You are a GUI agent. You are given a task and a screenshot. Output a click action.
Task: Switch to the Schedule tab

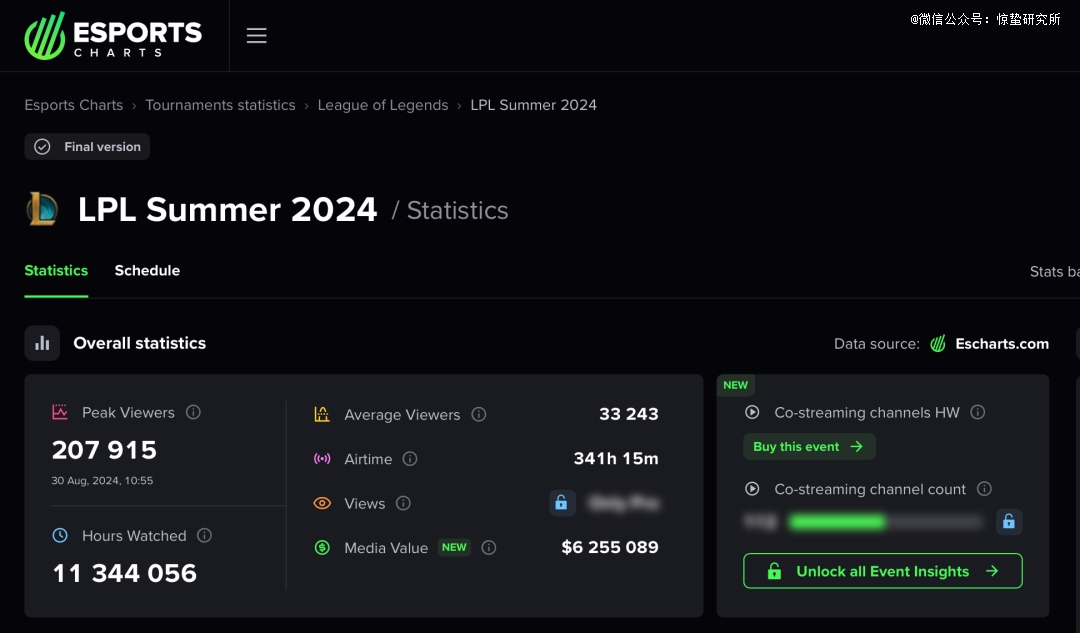pos(147,271)
